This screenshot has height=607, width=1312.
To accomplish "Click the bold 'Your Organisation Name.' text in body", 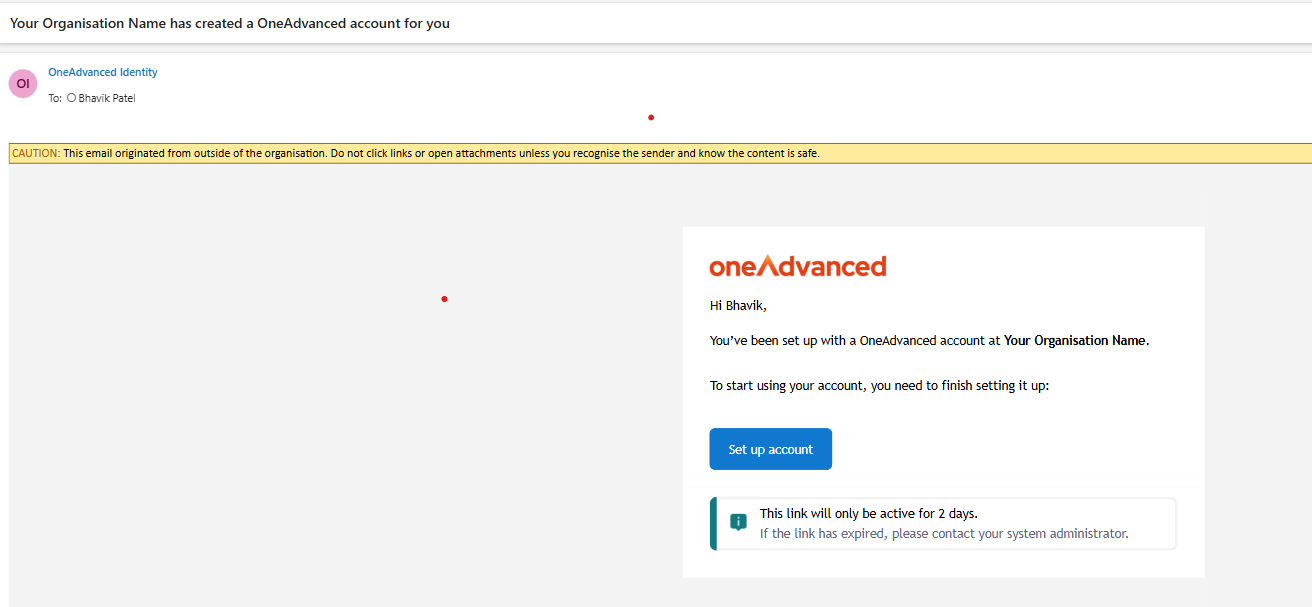I will pyautogui.click(x=1077, y=340).
